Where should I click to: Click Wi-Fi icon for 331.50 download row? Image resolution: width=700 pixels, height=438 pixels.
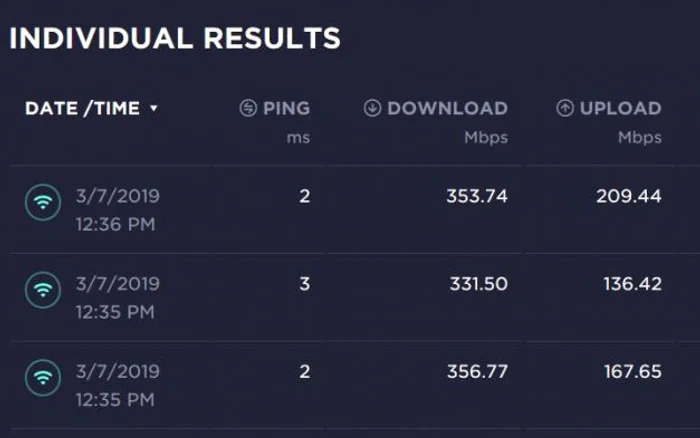point(43,290)
